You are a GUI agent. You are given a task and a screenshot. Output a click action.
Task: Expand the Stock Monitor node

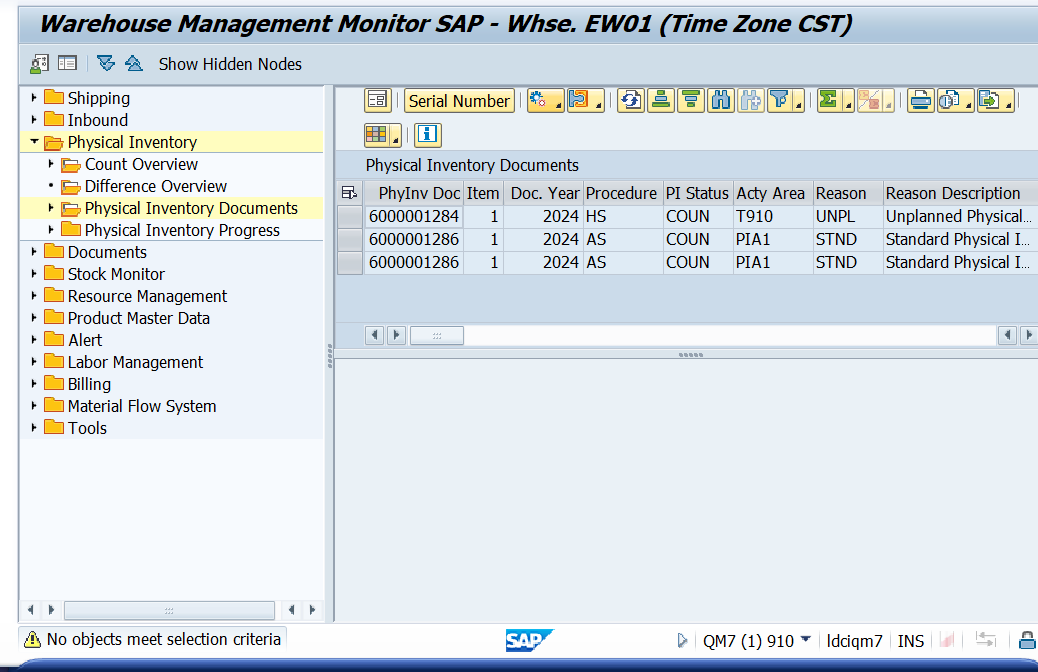coord(34,273)
